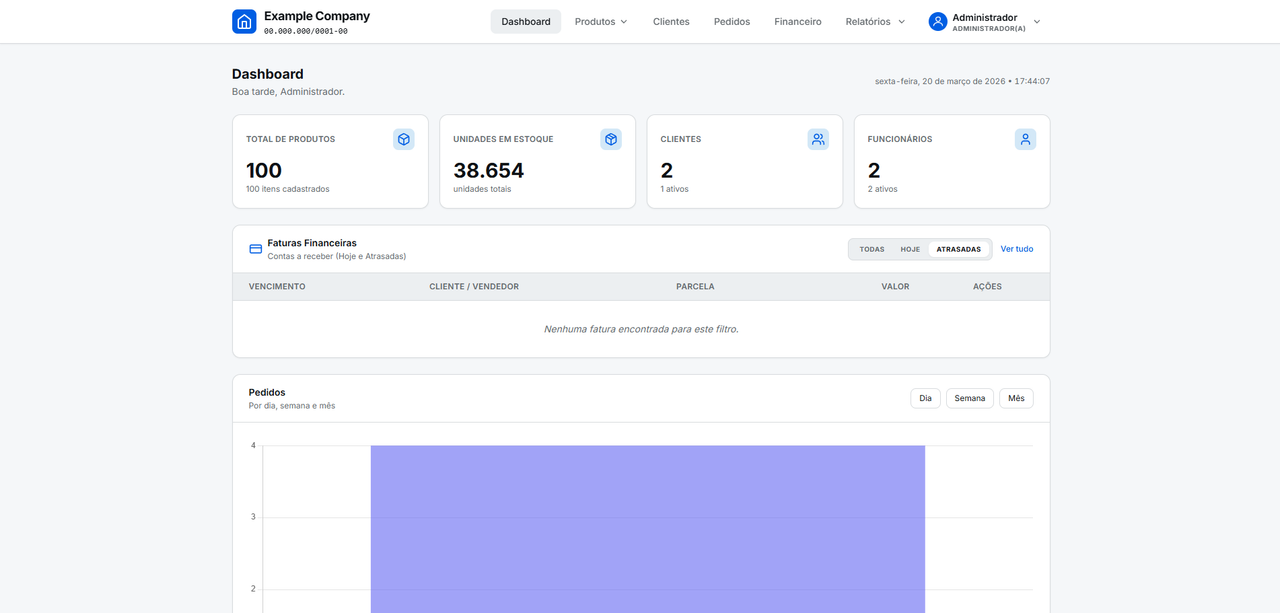Click the box icon in Unidades em Estoque card

click(611, 139)
